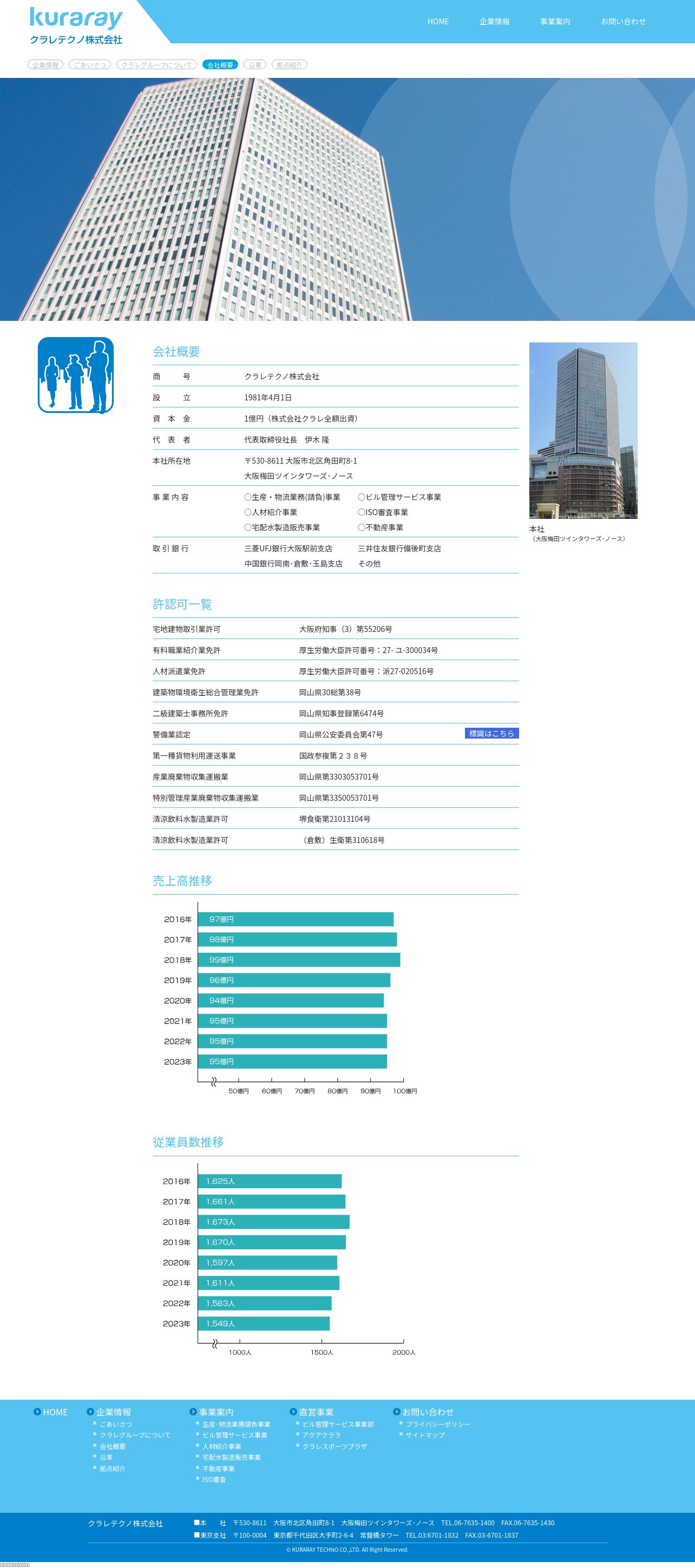Click the 2023年 1,549人 employee bar

(x=264, y=1323)
